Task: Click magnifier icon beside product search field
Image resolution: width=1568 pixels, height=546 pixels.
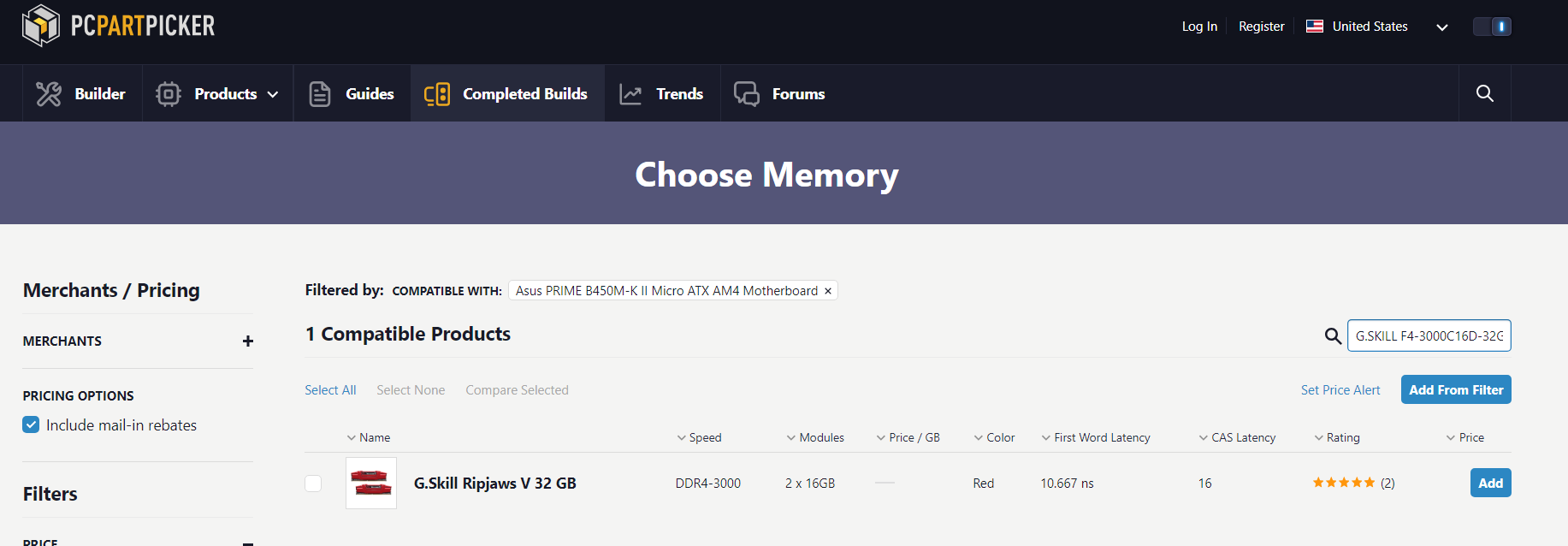Action: 1333,336
